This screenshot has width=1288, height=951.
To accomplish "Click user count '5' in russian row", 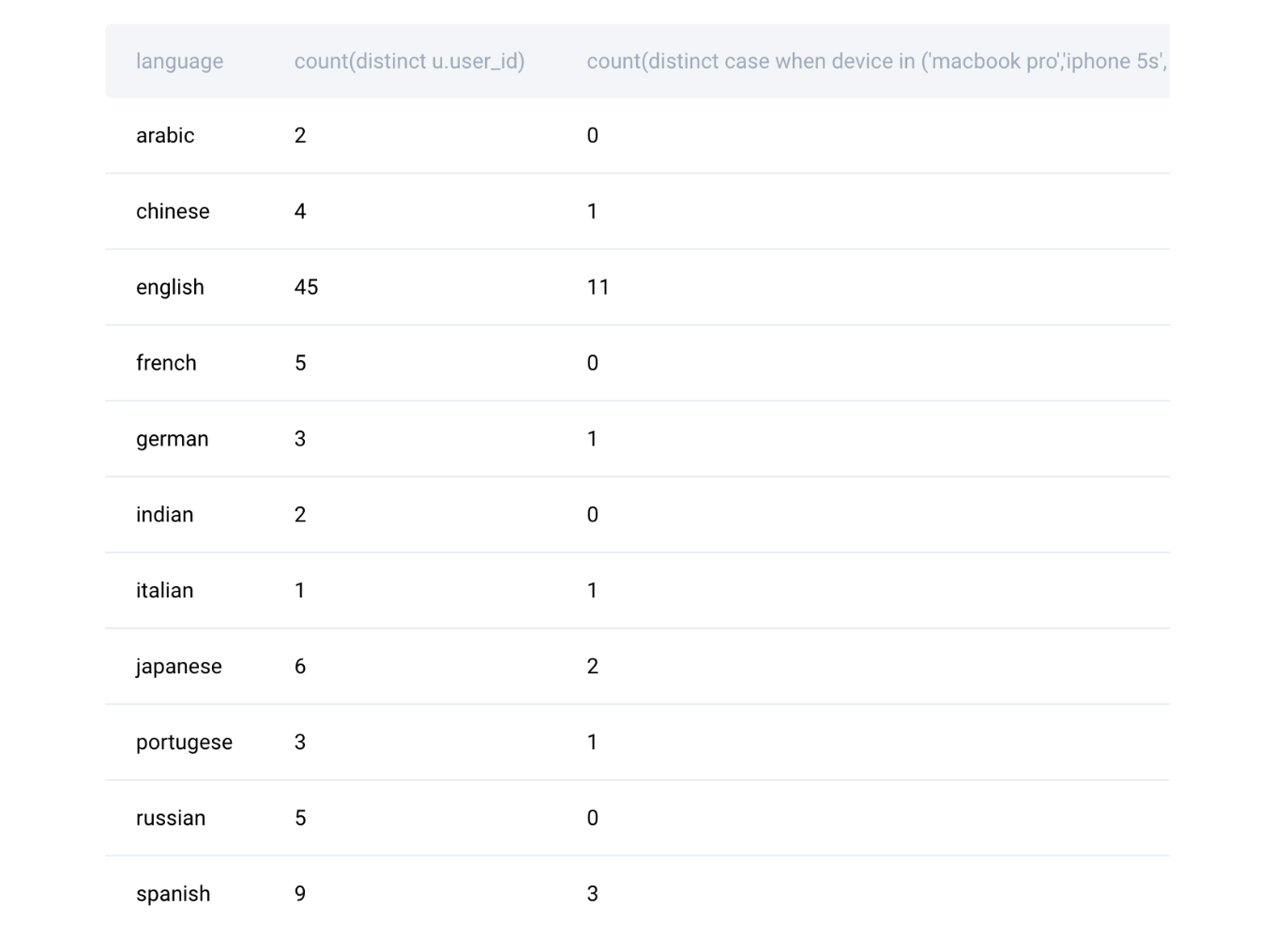I will (300, 818).
